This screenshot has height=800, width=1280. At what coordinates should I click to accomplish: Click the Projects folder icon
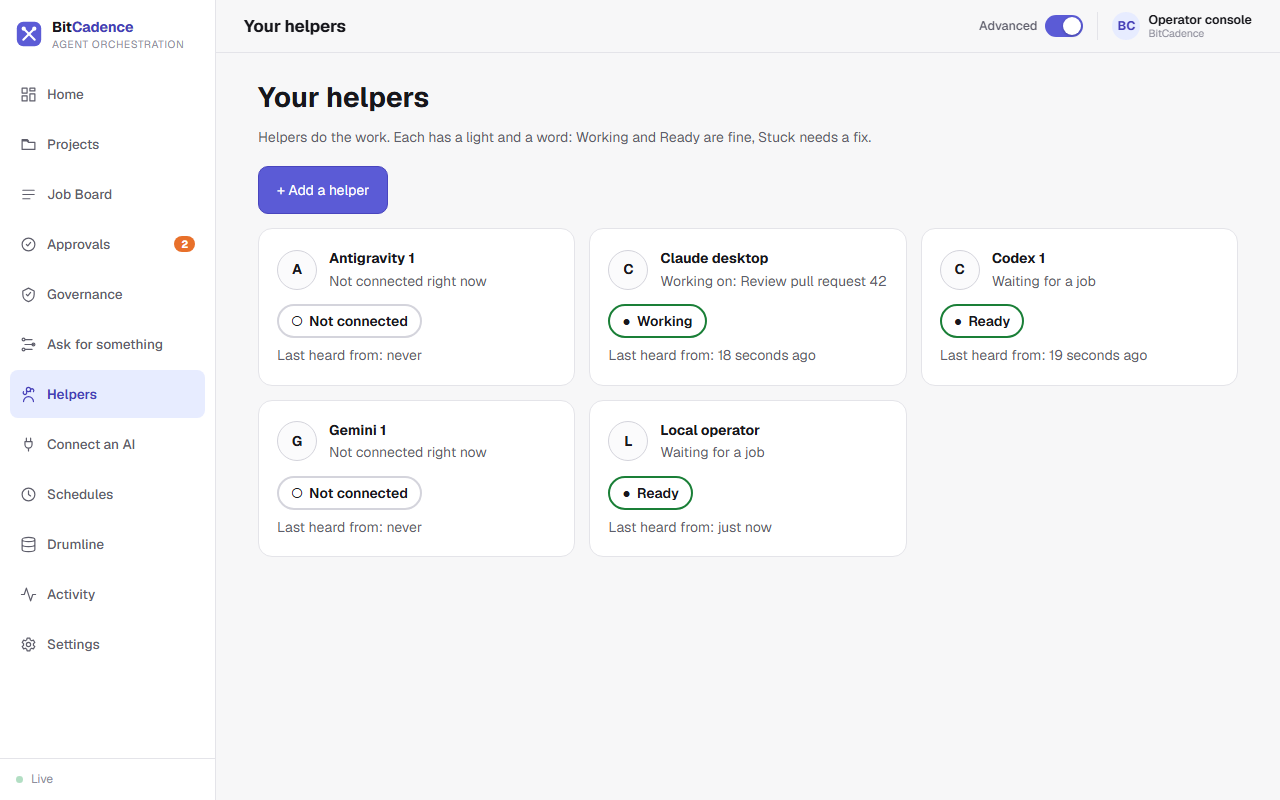[28, 144]
